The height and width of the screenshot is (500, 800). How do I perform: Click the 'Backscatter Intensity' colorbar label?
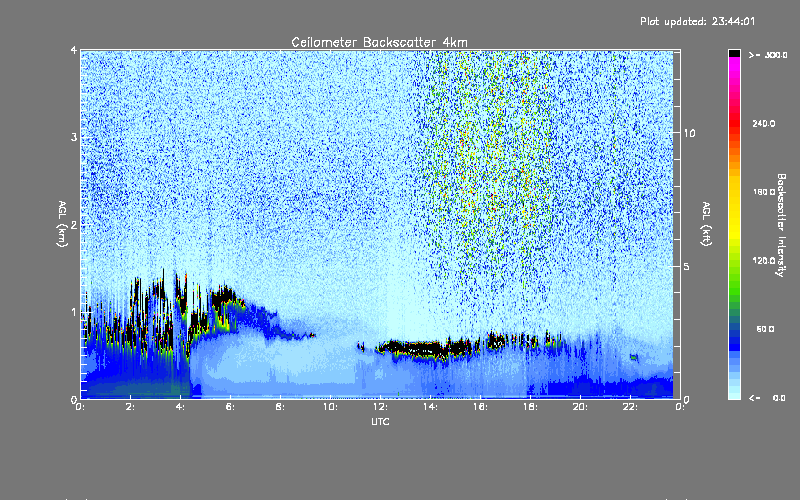click(x=781, y=225)
